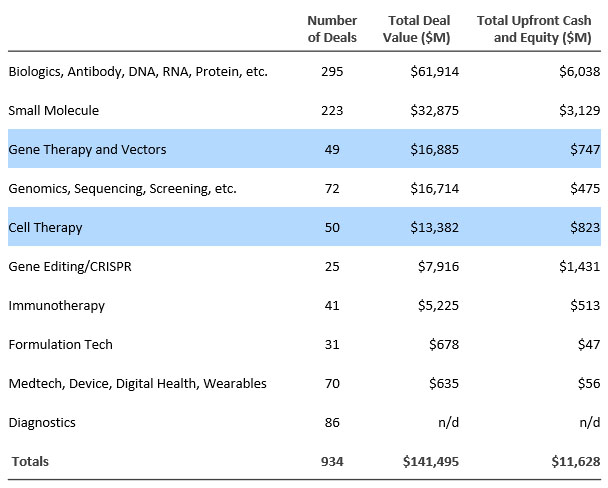Select the Totals row label
Screen dimensions: 608x488
coord(31,462)
